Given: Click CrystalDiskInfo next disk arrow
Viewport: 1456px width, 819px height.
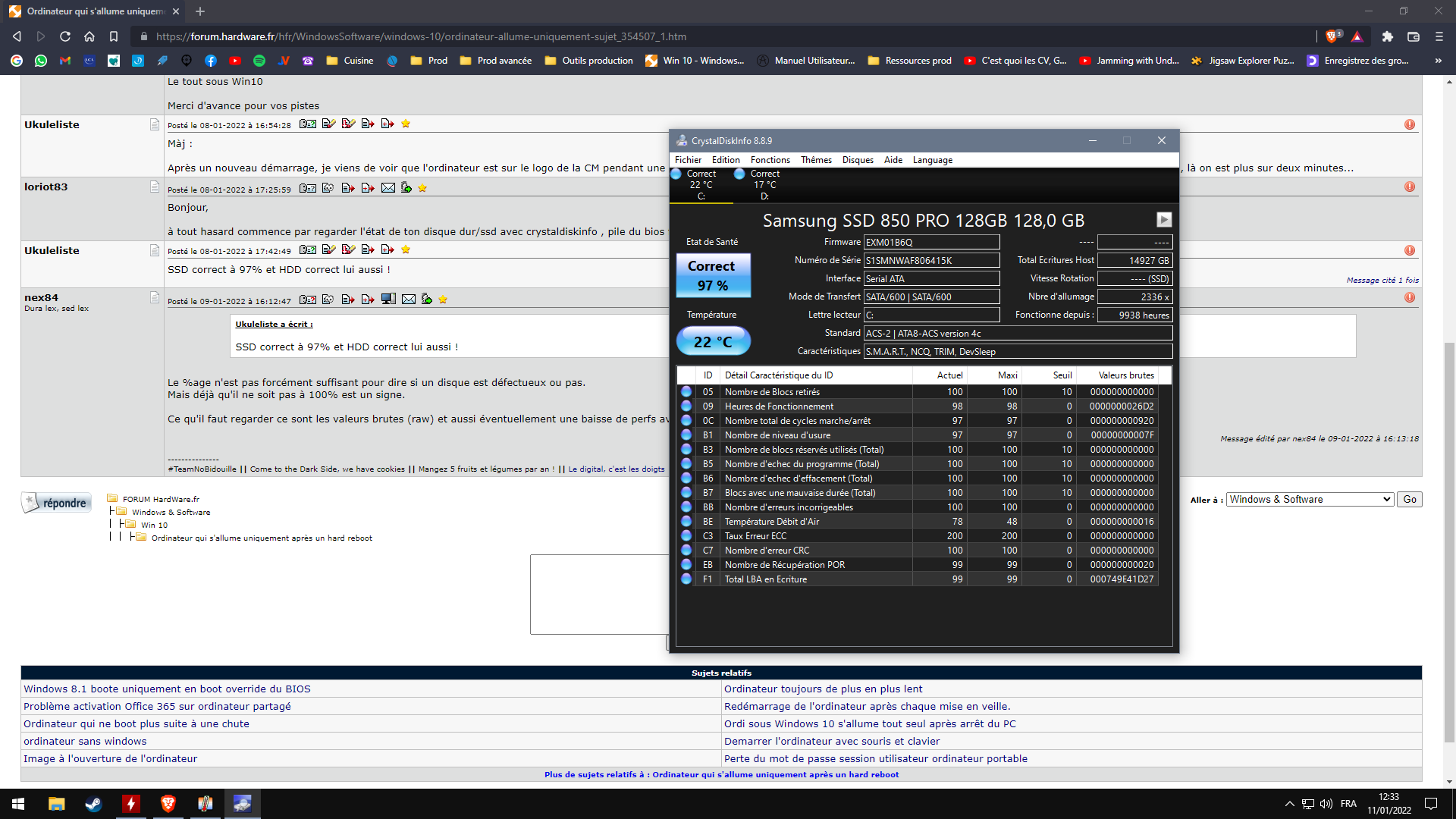Looking at the screenshot, I should pos(1163,220).
